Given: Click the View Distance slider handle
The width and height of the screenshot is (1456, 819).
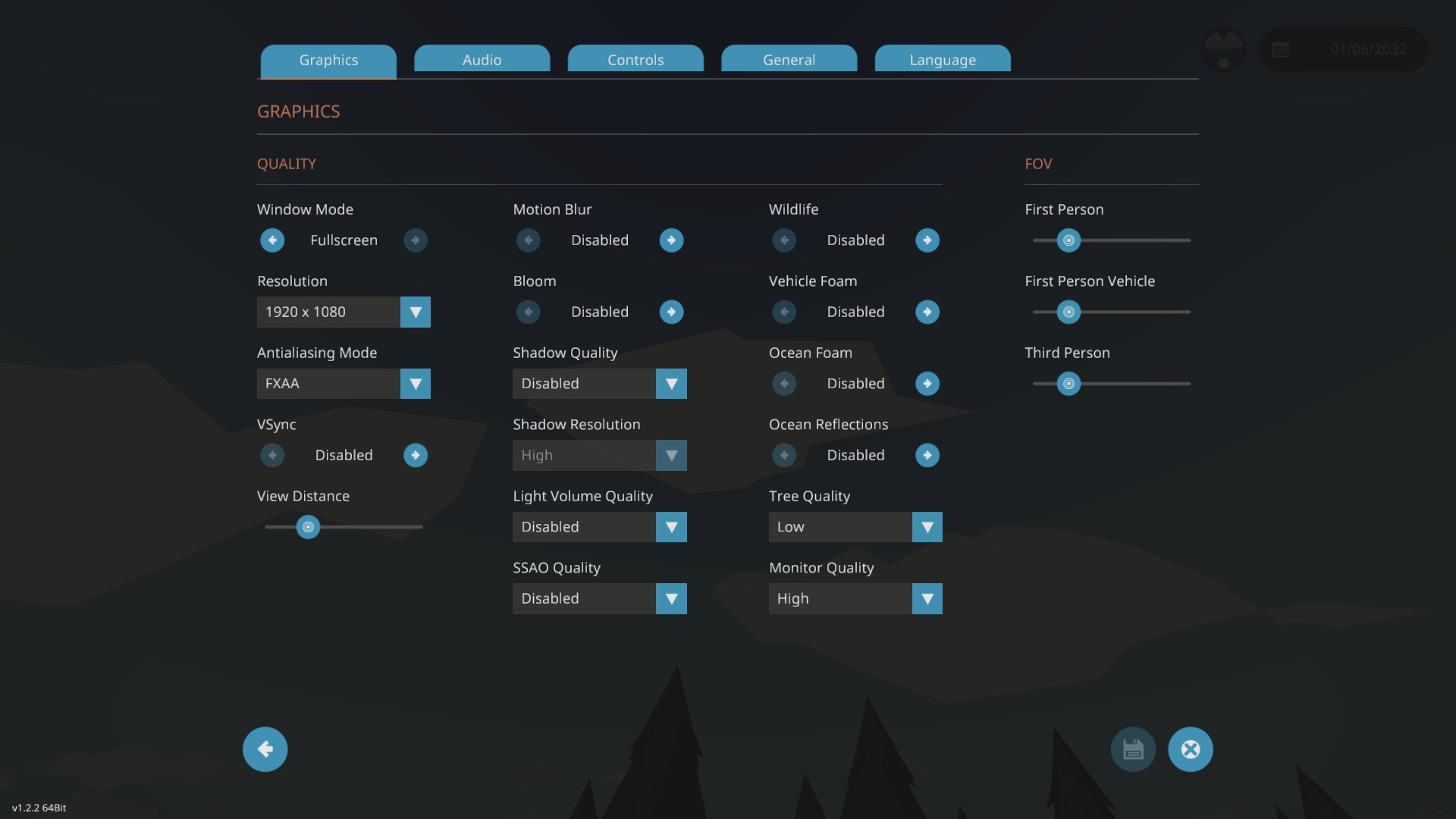Looking at the screenshot, I should tap(308, 527).
